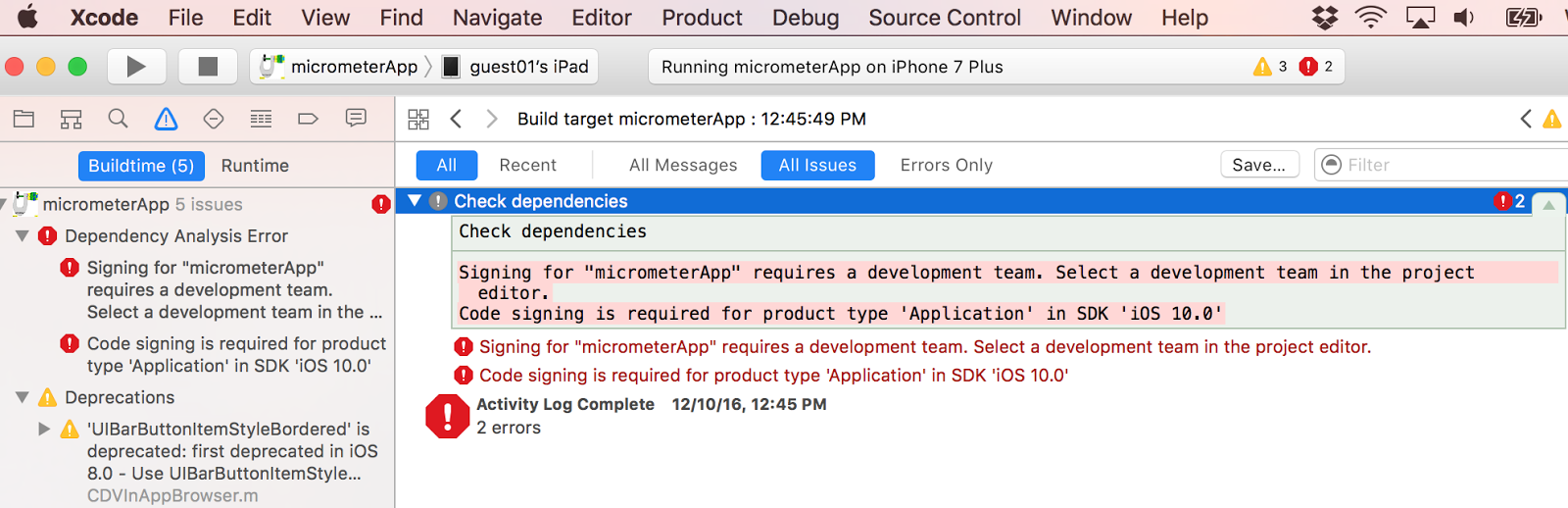Open the Find navigator magnifier icon

point(118,119)
